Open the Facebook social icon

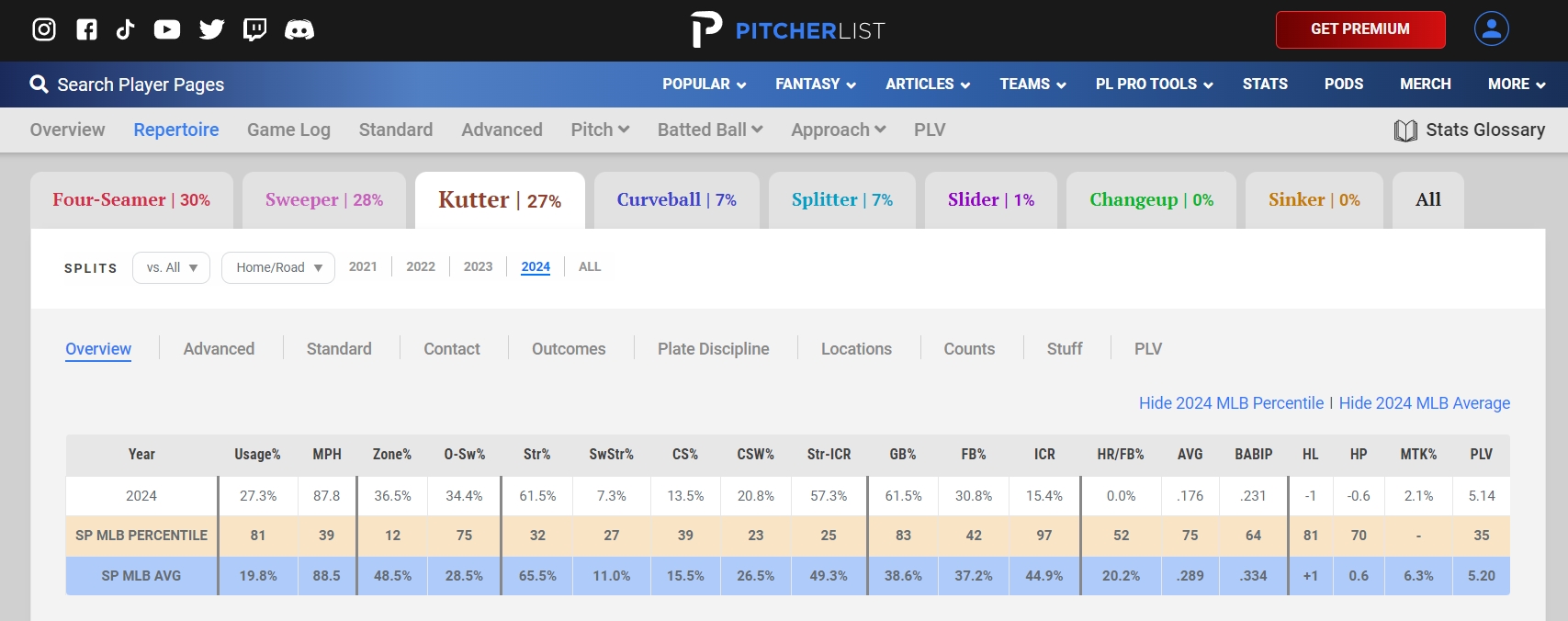pyautogui.click(x=86, y=29)
